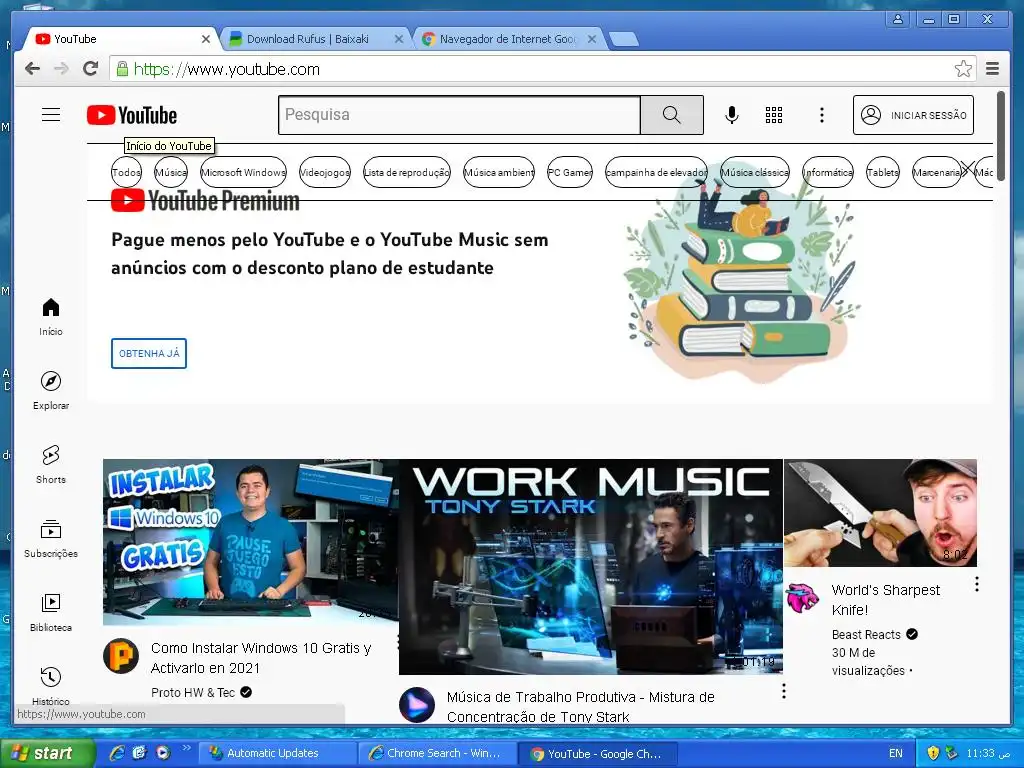Click the Chrome back arrow

pos(32,69)
